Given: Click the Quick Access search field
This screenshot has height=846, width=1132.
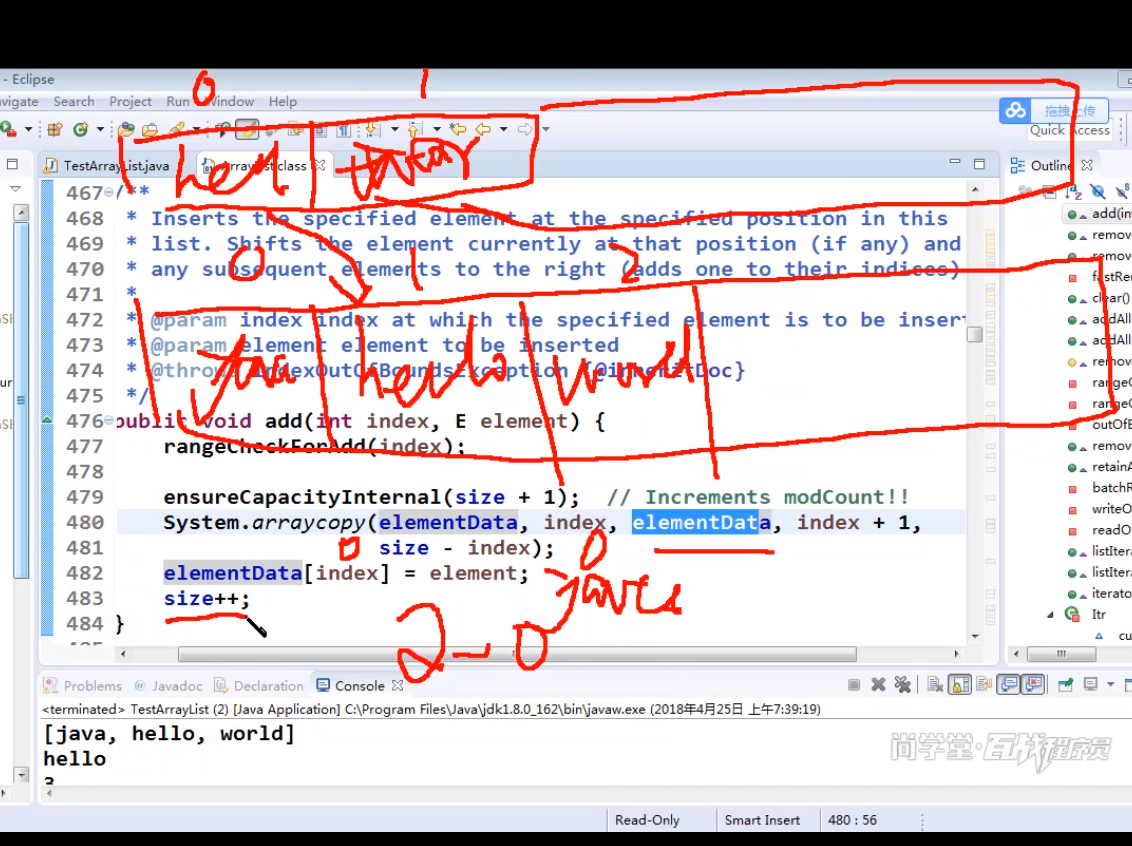Looking at the screenshot, I should 1069,130.
